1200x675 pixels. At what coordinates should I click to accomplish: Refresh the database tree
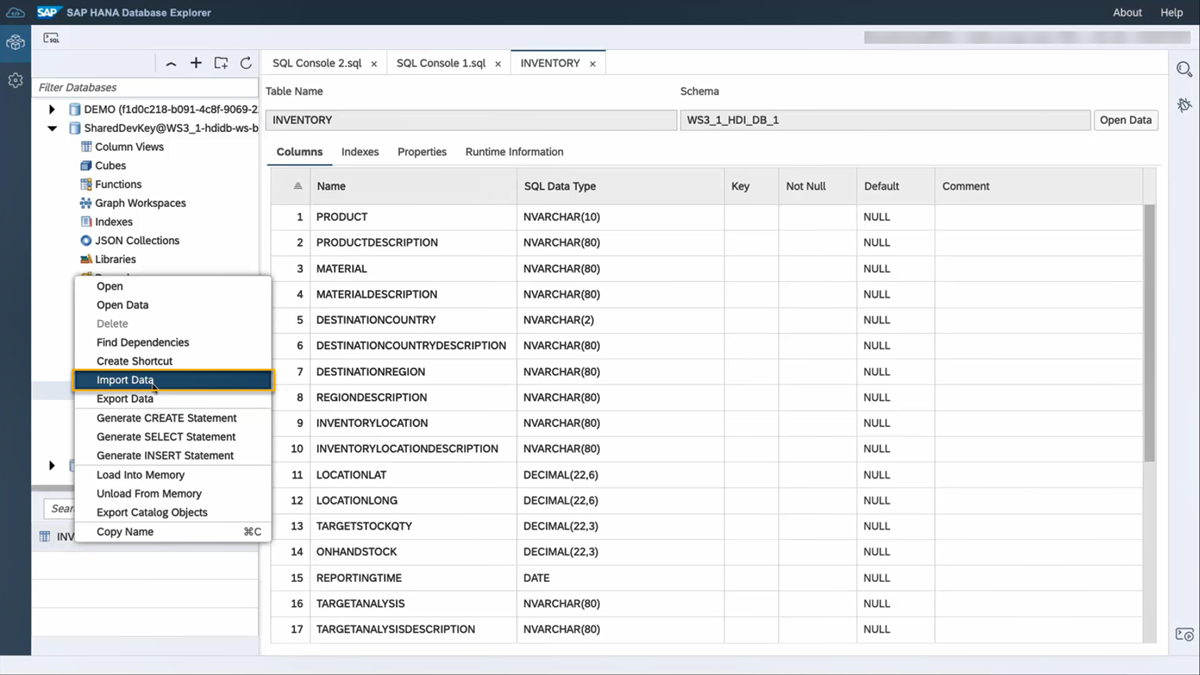click(x=246, y=63)
